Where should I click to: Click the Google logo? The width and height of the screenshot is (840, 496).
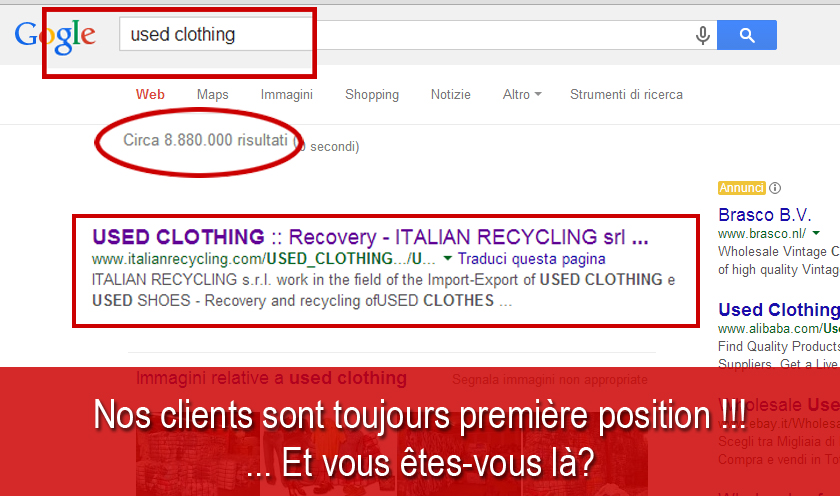[x=55, y=36]
